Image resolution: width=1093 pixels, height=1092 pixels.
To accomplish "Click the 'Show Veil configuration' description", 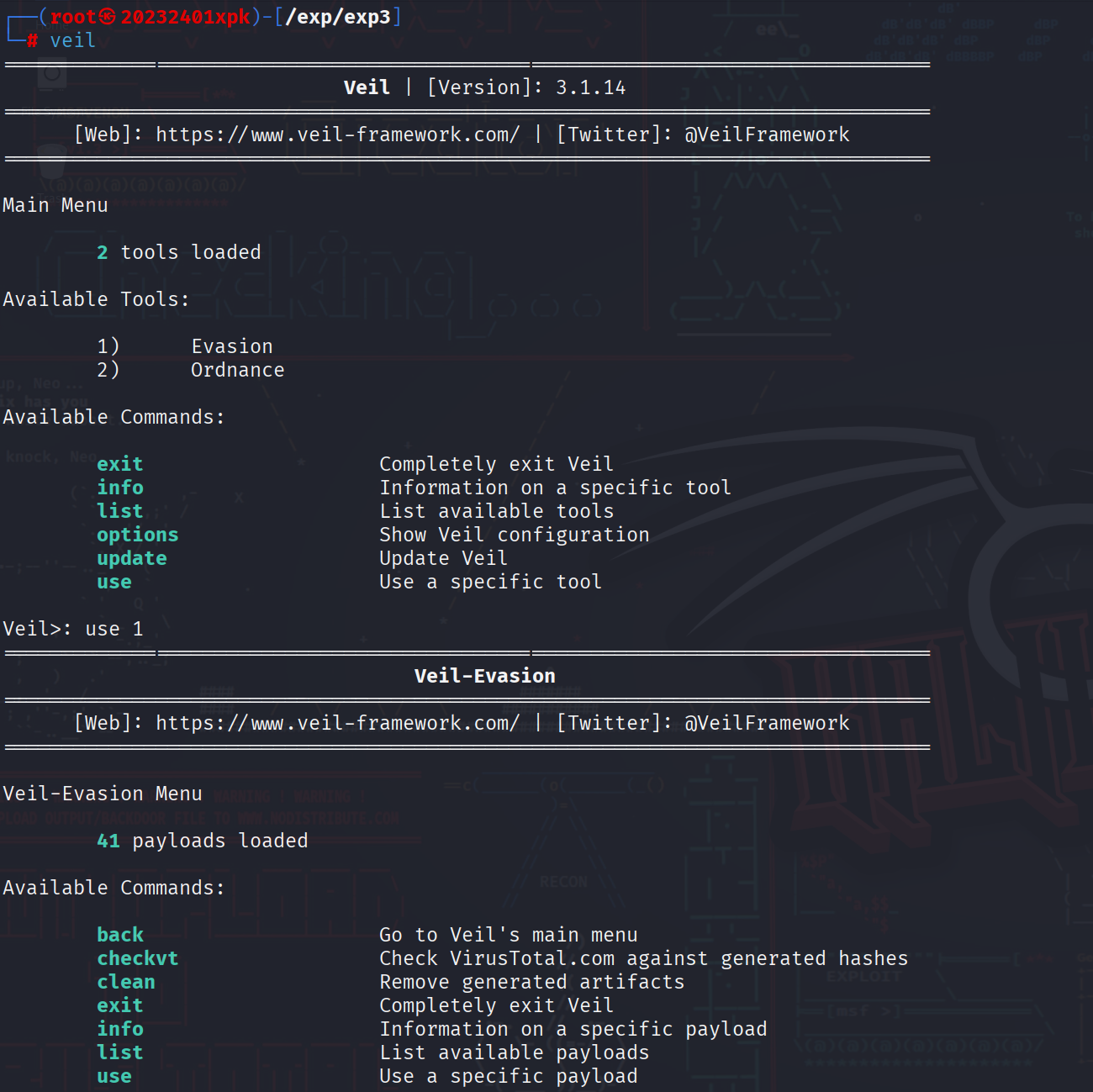I will click(515, 535).
